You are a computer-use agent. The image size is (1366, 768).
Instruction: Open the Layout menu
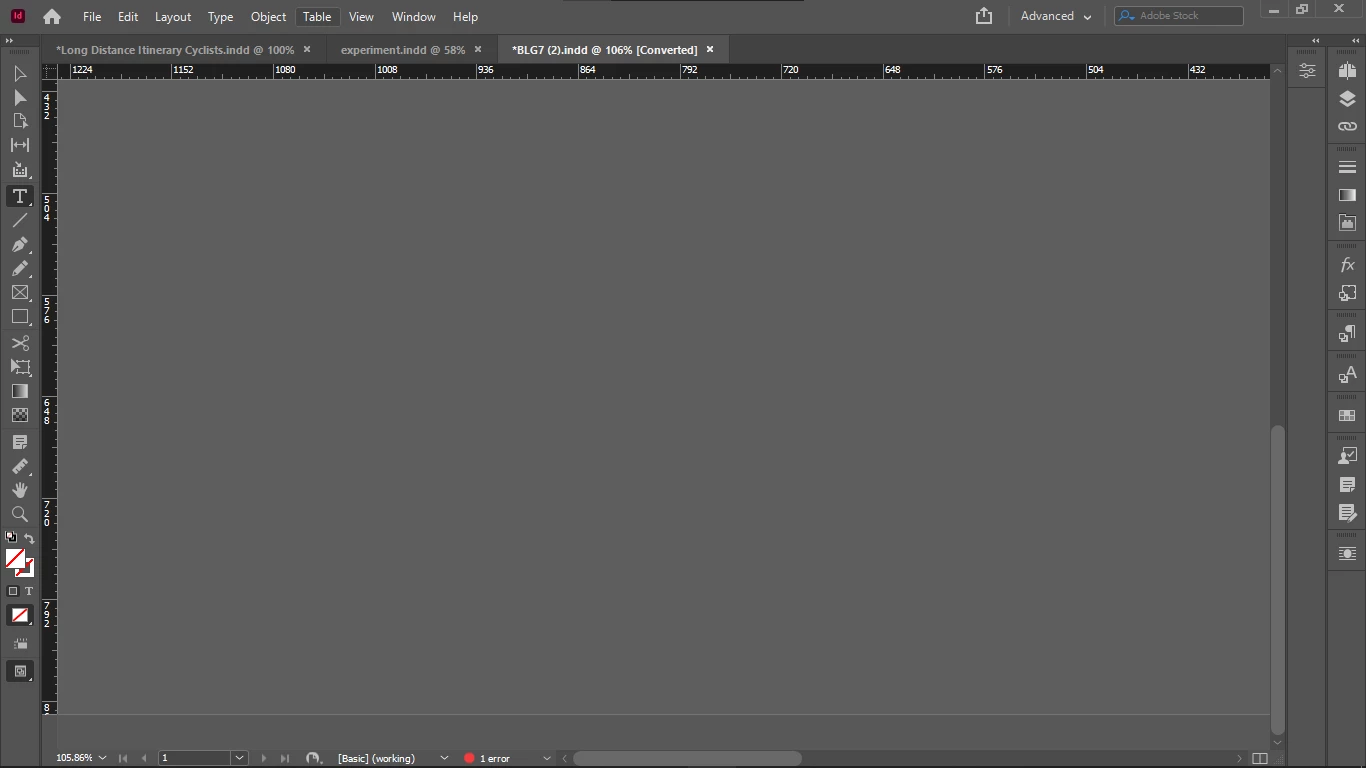tap(173, 16)
